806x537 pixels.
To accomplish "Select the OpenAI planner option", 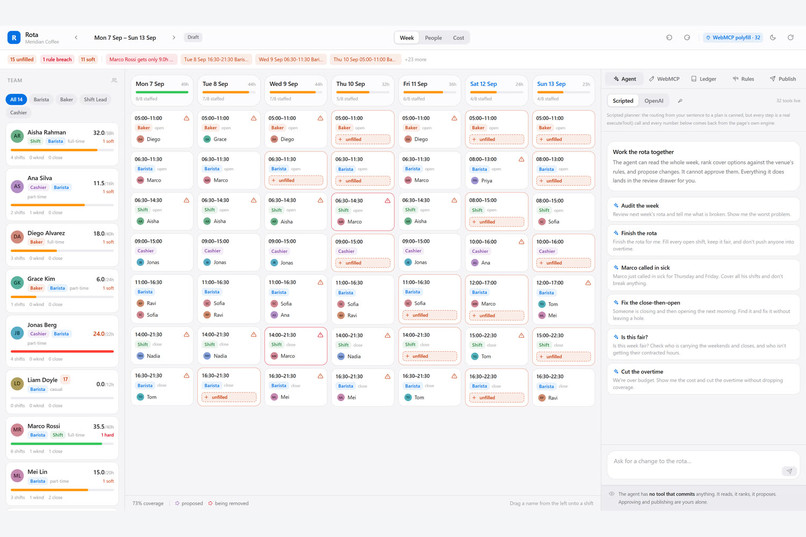I will [x=654, y=101].
